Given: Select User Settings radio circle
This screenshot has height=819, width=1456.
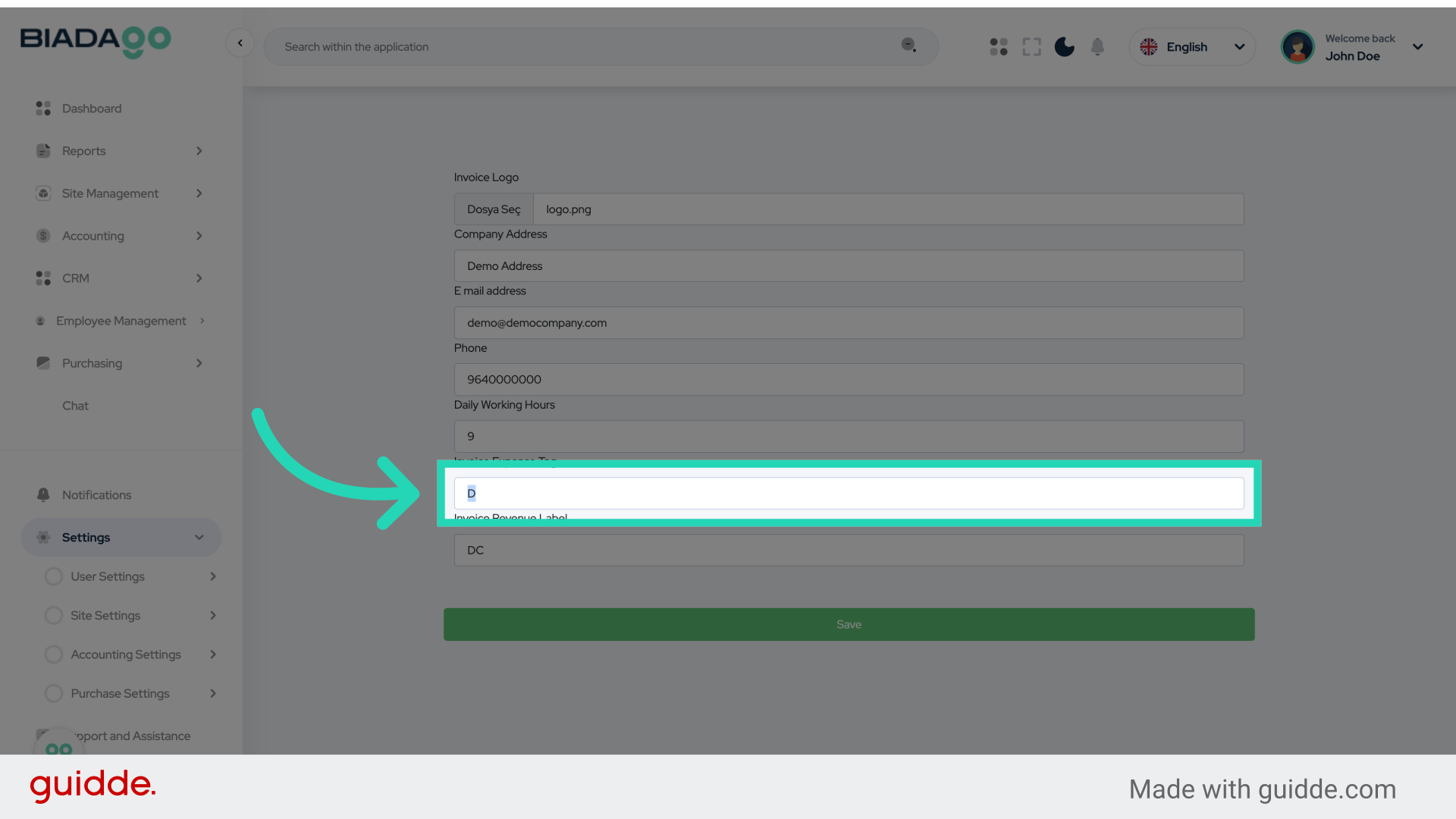Looking at the screenshot, I should (x=54, y=576).
